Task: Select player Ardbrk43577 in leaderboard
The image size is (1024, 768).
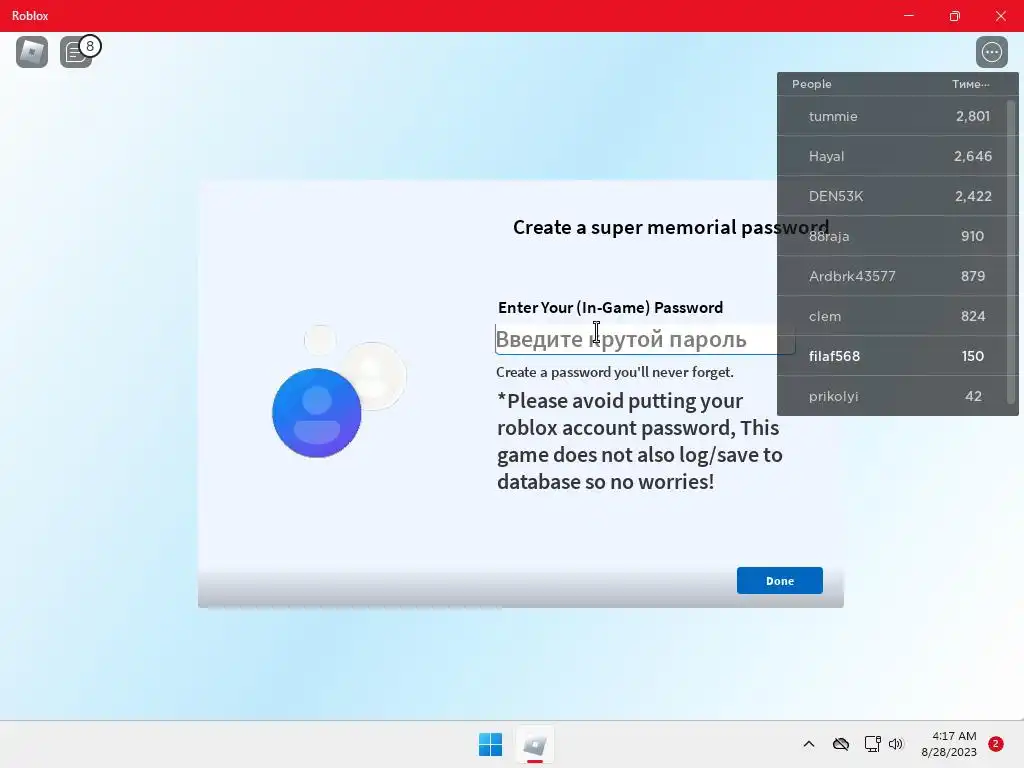Action: [892, 276]
